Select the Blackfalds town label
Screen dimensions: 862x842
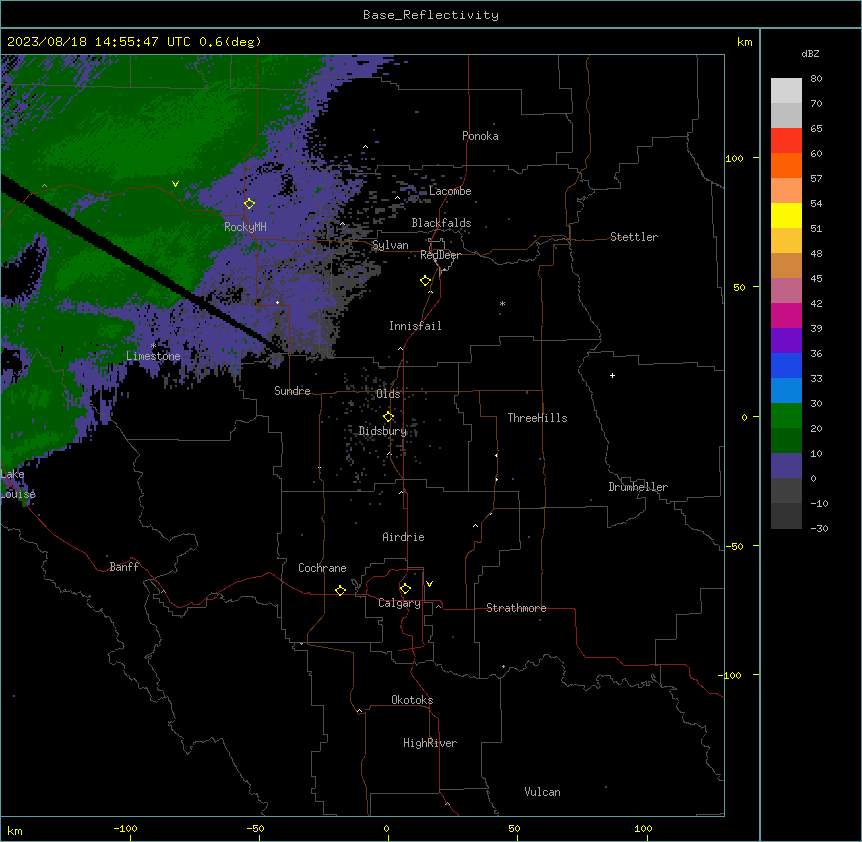441,223
